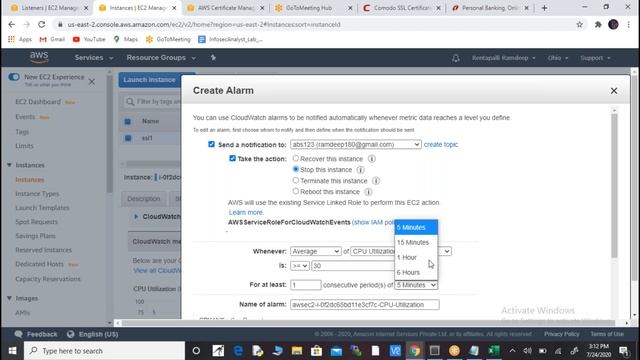Image resolution: width=640 pixels, height=360 pixels.
Task: Open the Chrome taskbar icon
Action: tap(414, 351)
